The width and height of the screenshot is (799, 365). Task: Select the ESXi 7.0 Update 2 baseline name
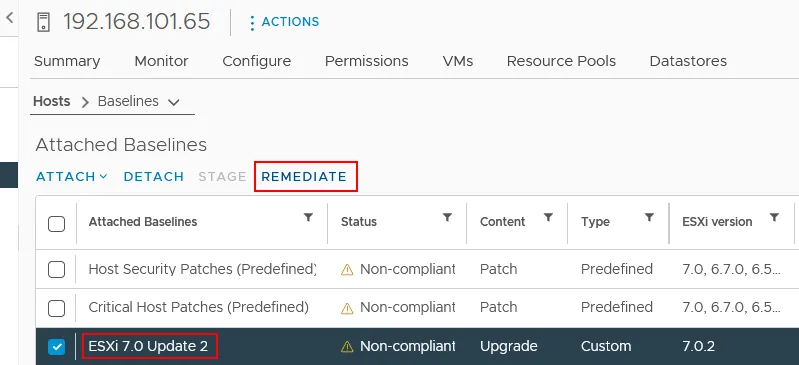tap(148, 347)
